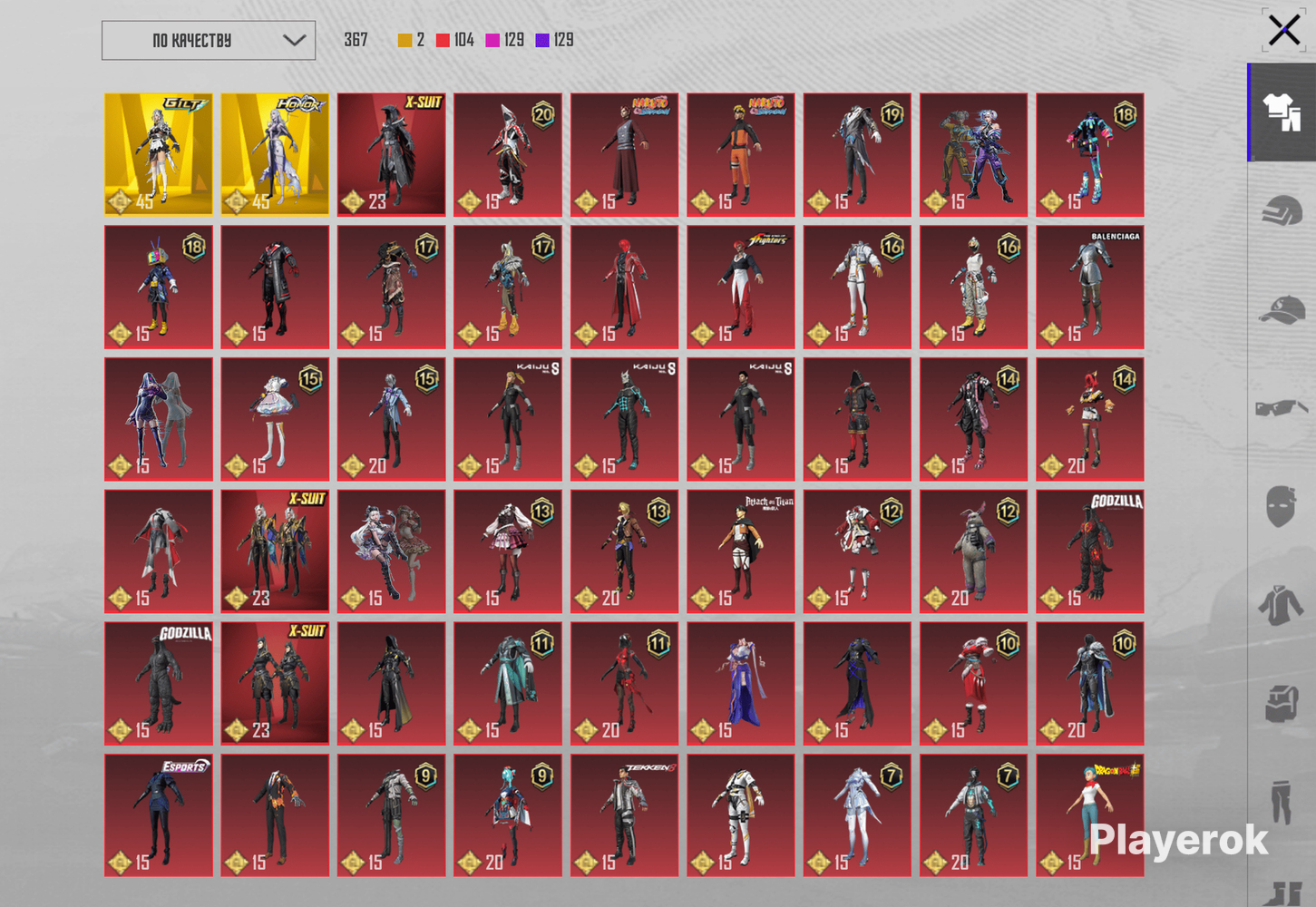
Task: Pick the X-SUIT card with a single figure
Action: point(392,154)
